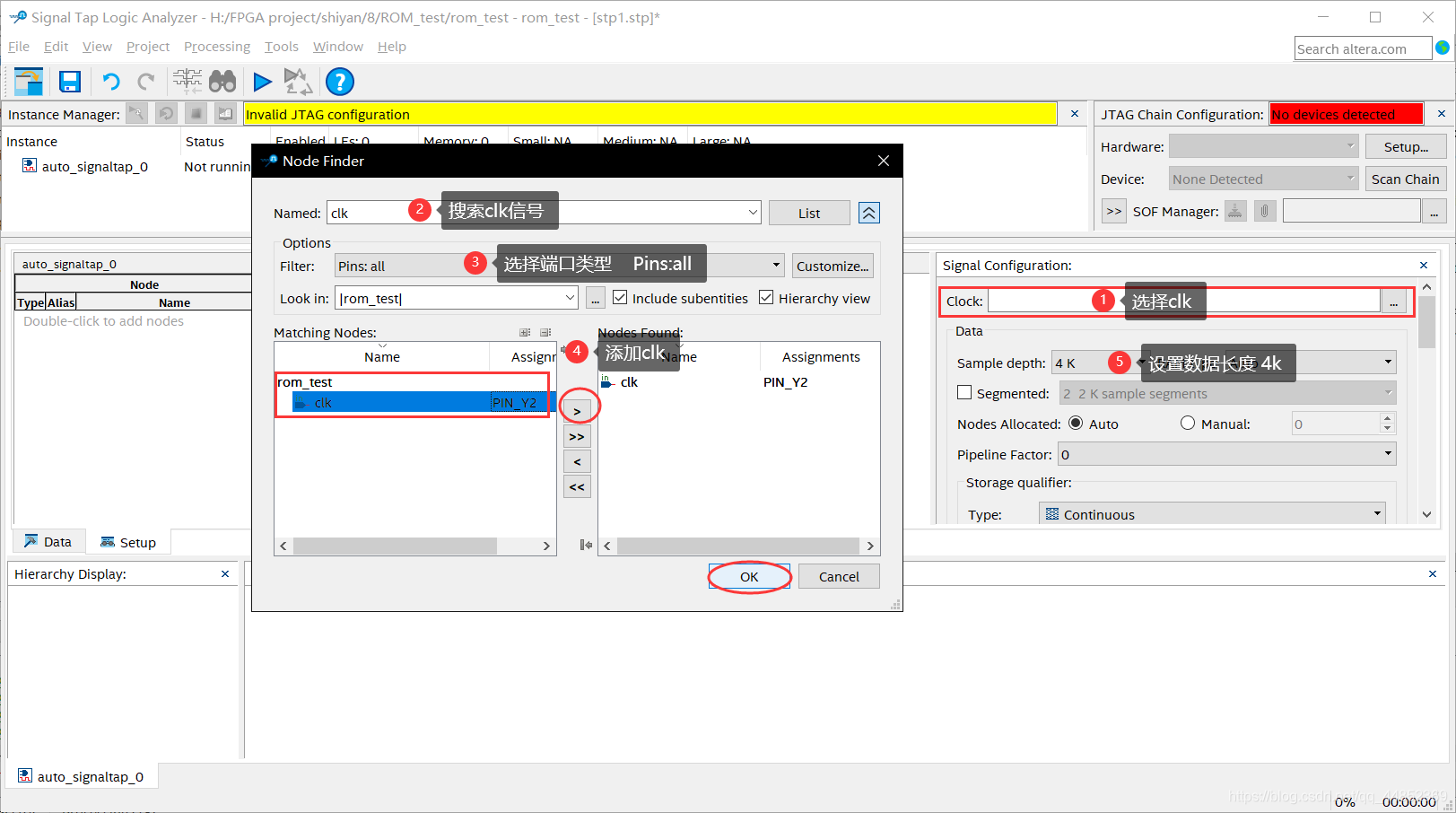
Task: Enable the Segmented checkbox
Action: pyautogui.click(x=964, y=392)
